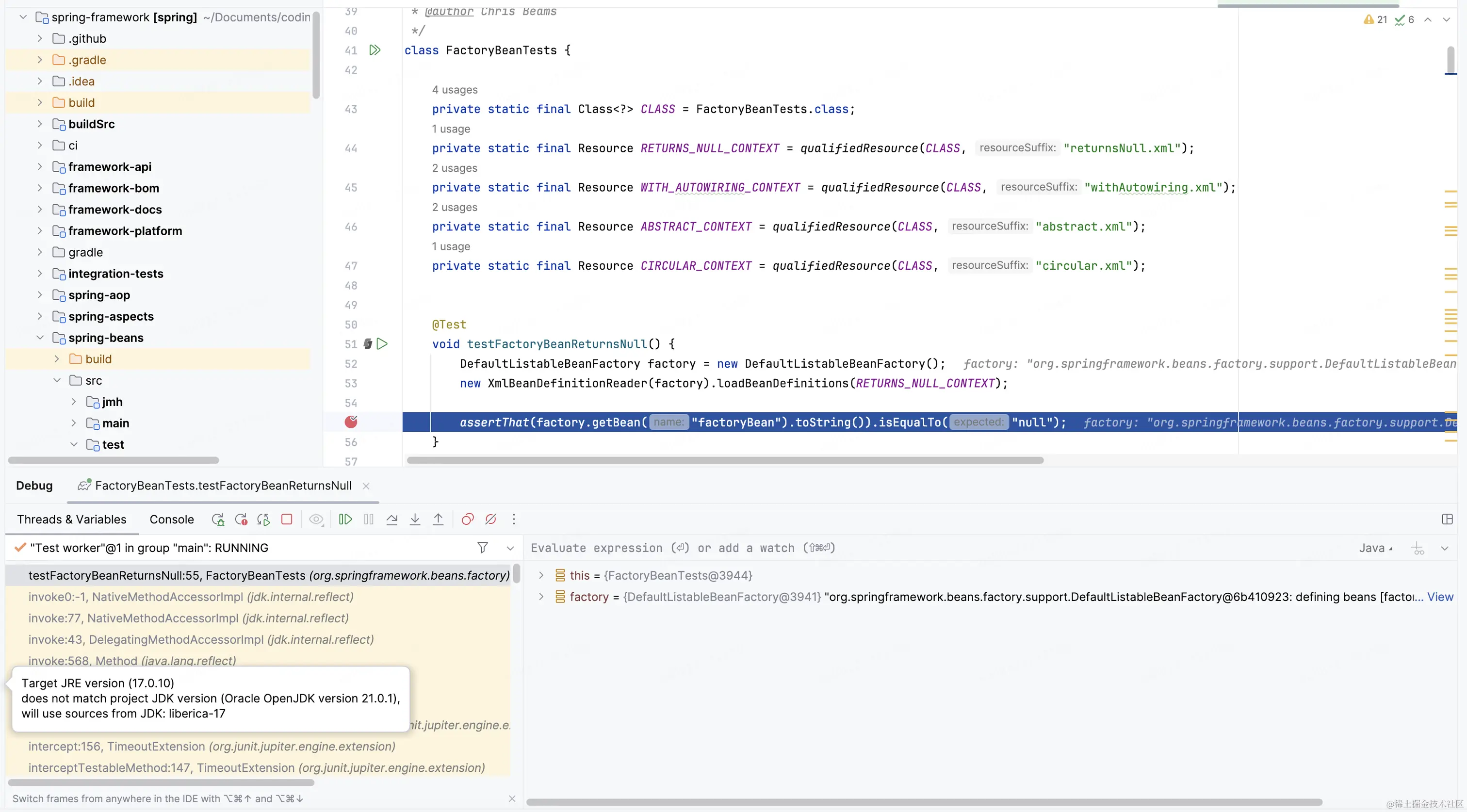Screen dimensions: 1467x812
Task: Run testFactoryBeanReturnsNull from the gutter
Action: coord(383,344)
